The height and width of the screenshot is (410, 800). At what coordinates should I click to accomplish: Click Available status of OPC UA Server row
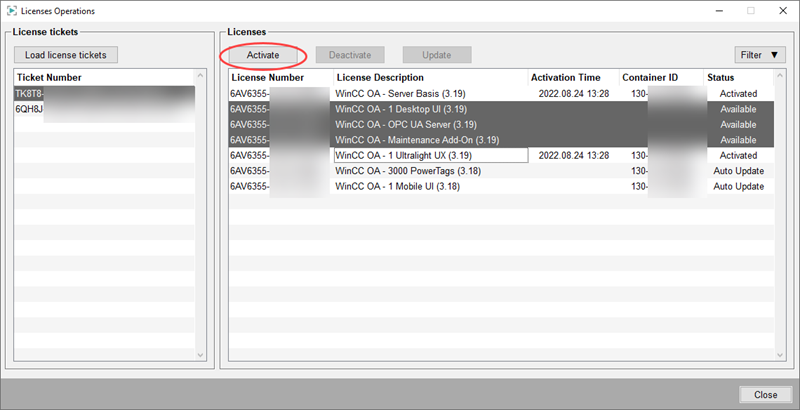click(738, 124)
